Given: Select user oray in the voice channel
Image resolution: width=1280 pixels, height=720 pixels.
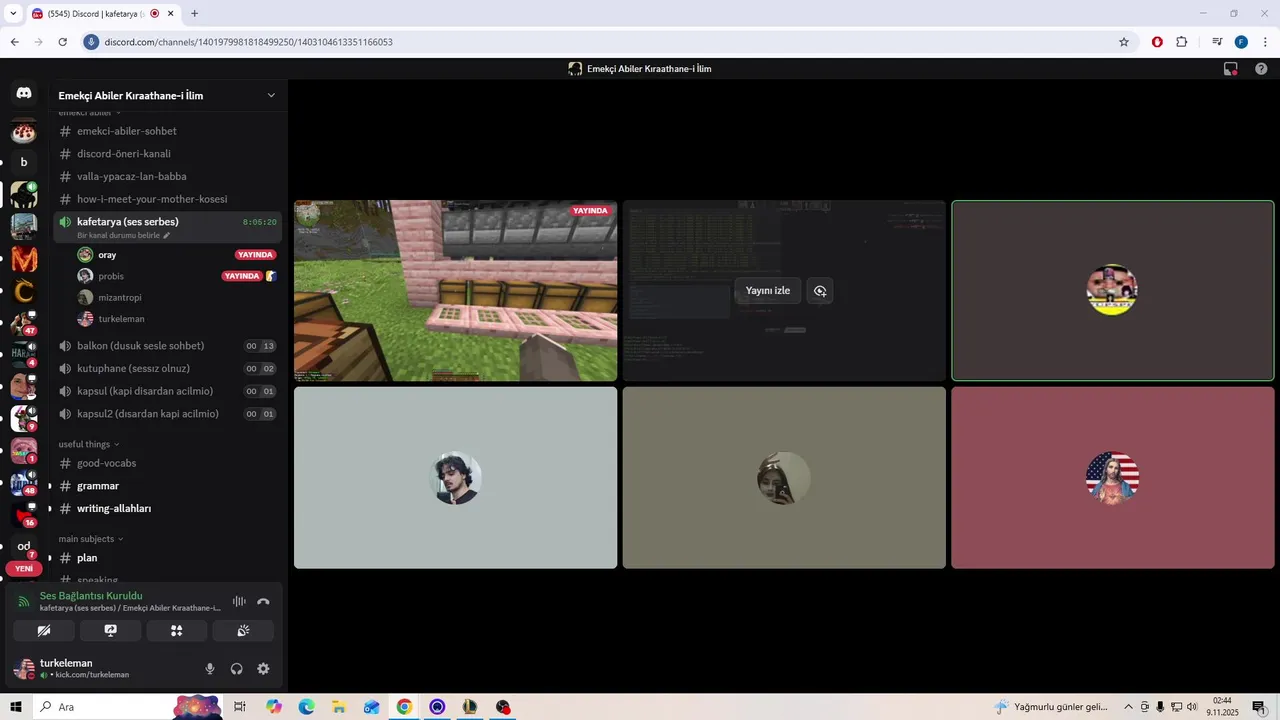Looking at the screenshot, I should coord(107,255).
